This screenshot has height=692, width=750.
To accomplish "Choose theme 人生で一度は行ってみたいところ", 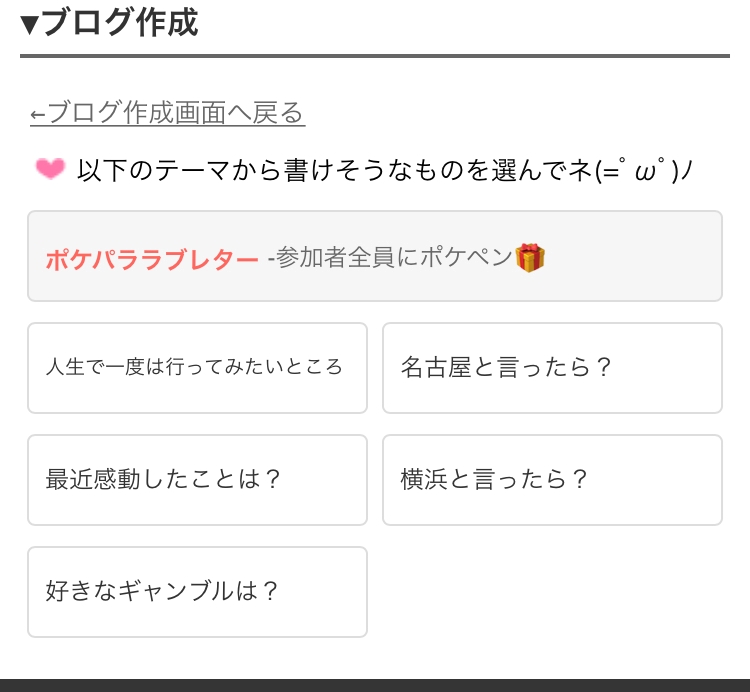I will pos(197,367).
